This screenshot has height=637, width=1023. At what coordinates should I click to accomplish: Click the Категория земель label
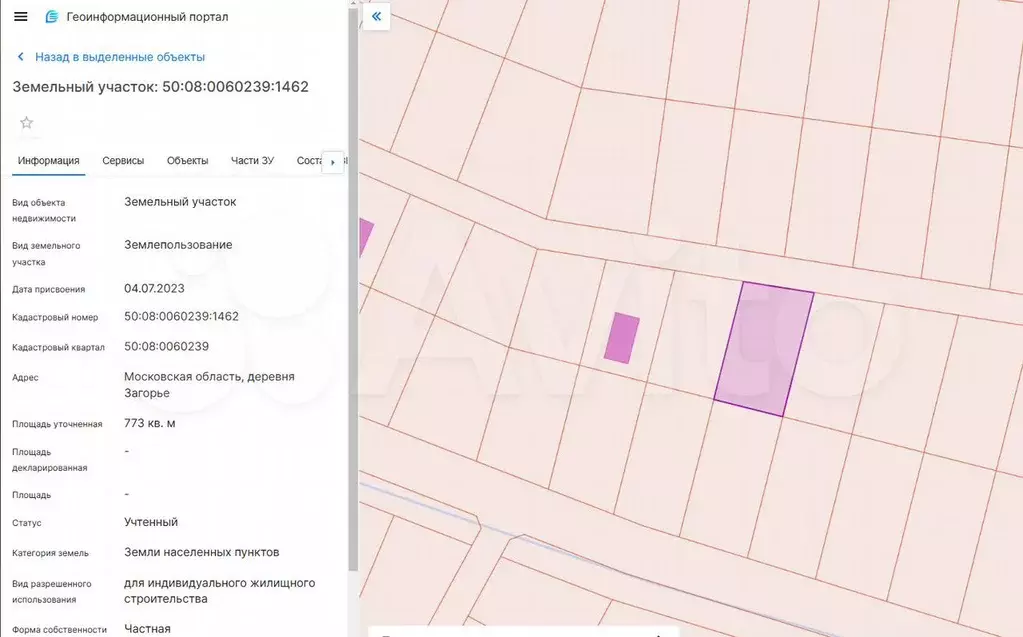[50, 553]
